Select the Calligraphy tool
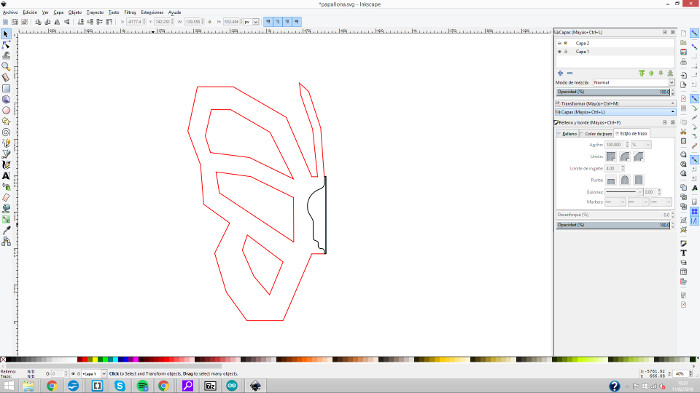The width and height of the screenshot is (700, 393). [x=6, y=165]
